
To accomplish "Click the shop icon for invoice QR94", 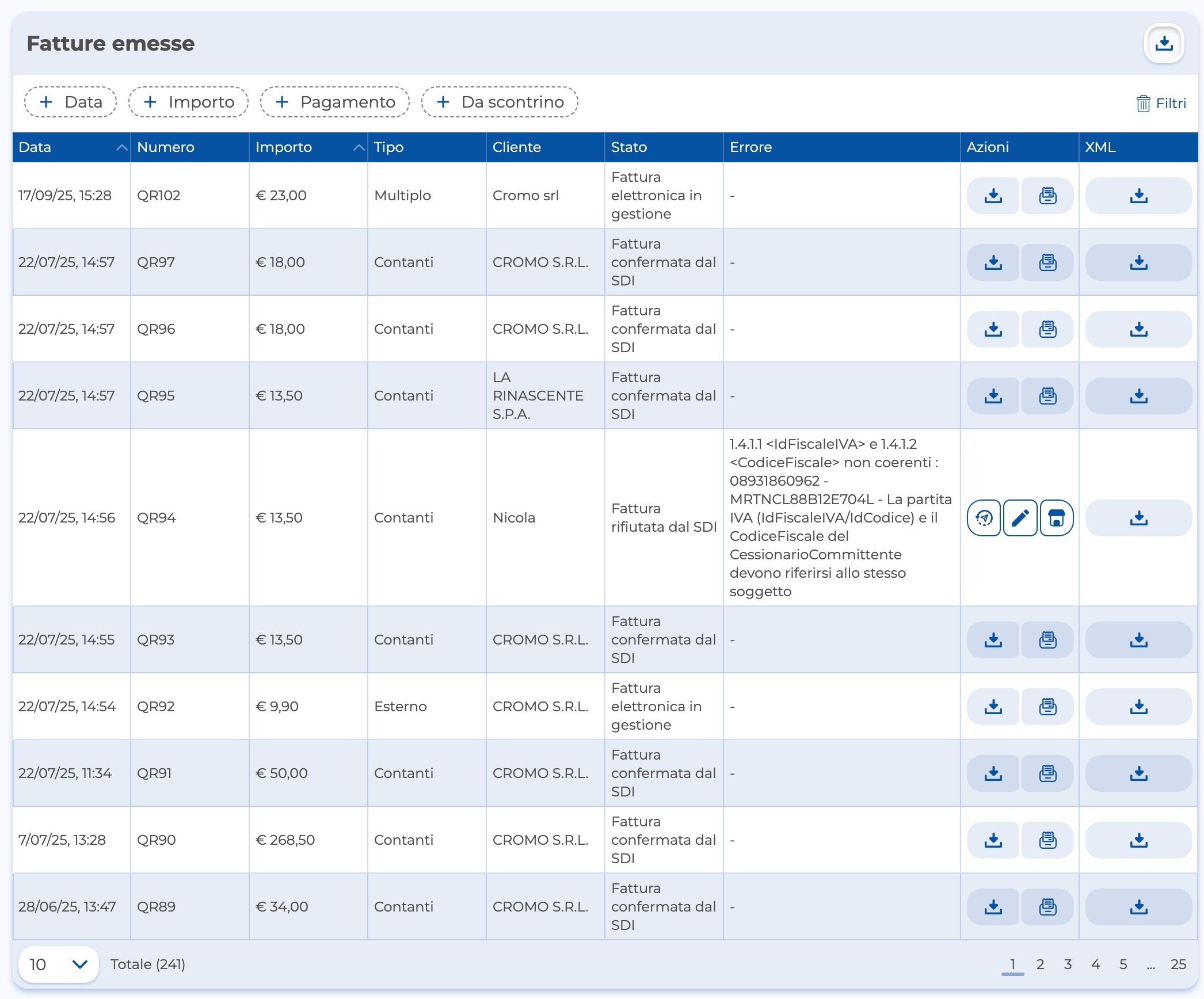I will (1056, 518).
